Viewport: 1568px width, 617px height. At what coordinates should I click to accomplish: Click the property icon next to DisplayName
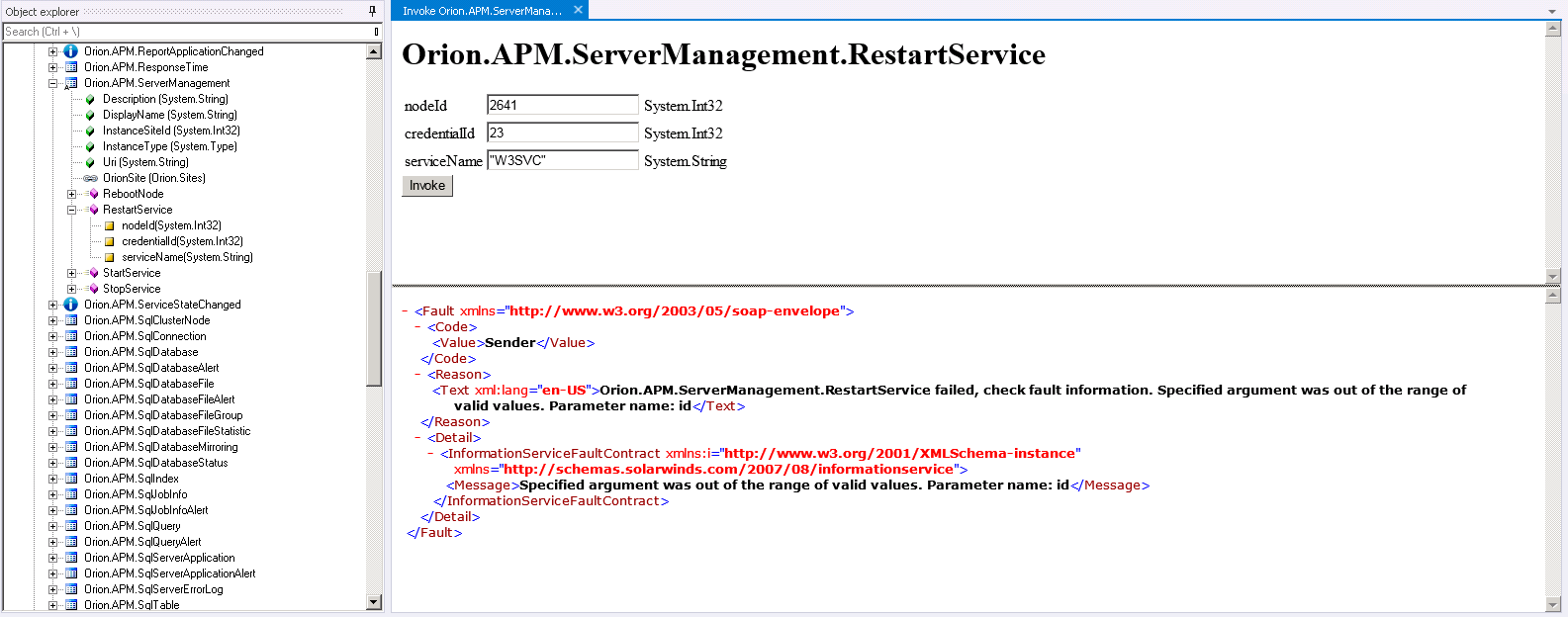(90, 115)
